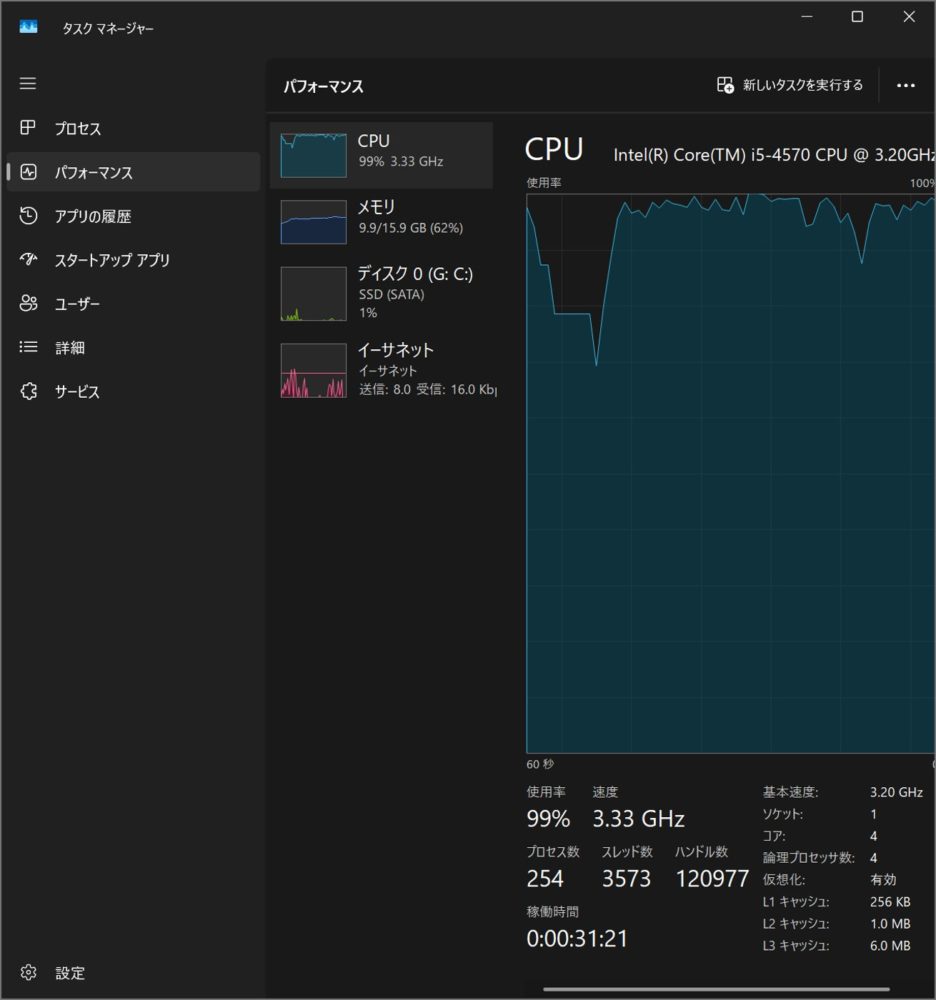936x1000 pixels.
Task: Click the L2 キャッシュ 1.0 MB value
Action: 890,923
